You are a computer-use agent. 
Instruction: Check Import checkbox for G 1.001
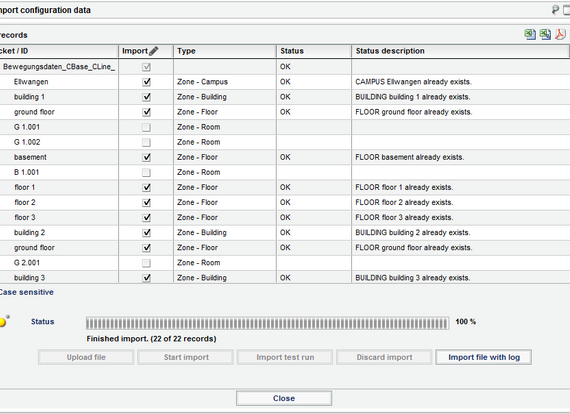pyautogui.click(x=146, y=127)
